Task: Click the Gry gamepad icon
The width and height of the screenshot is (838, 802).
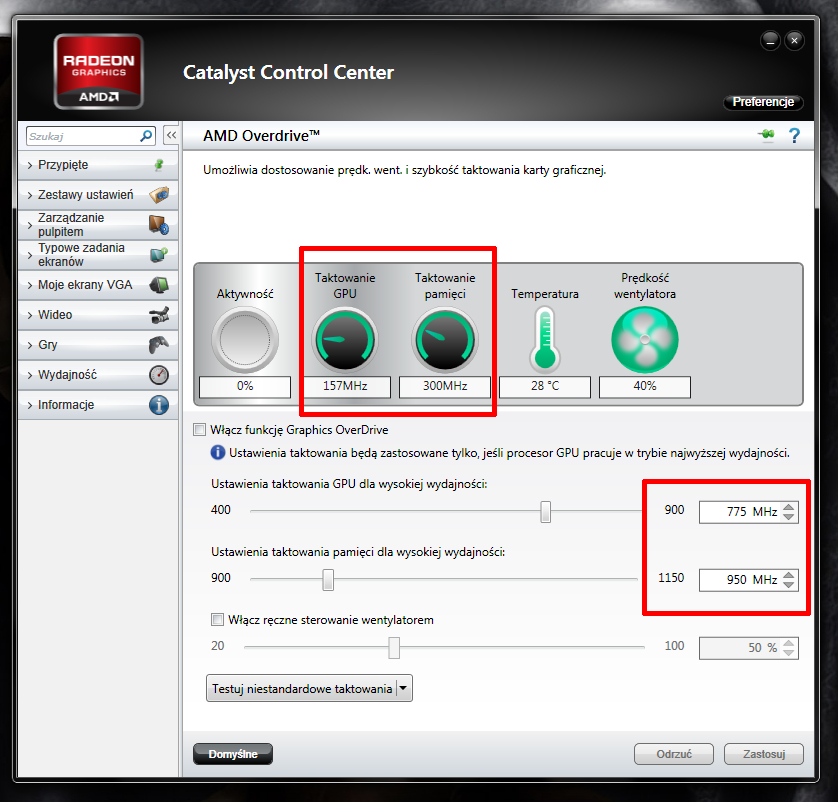Action: click(159, 345)
